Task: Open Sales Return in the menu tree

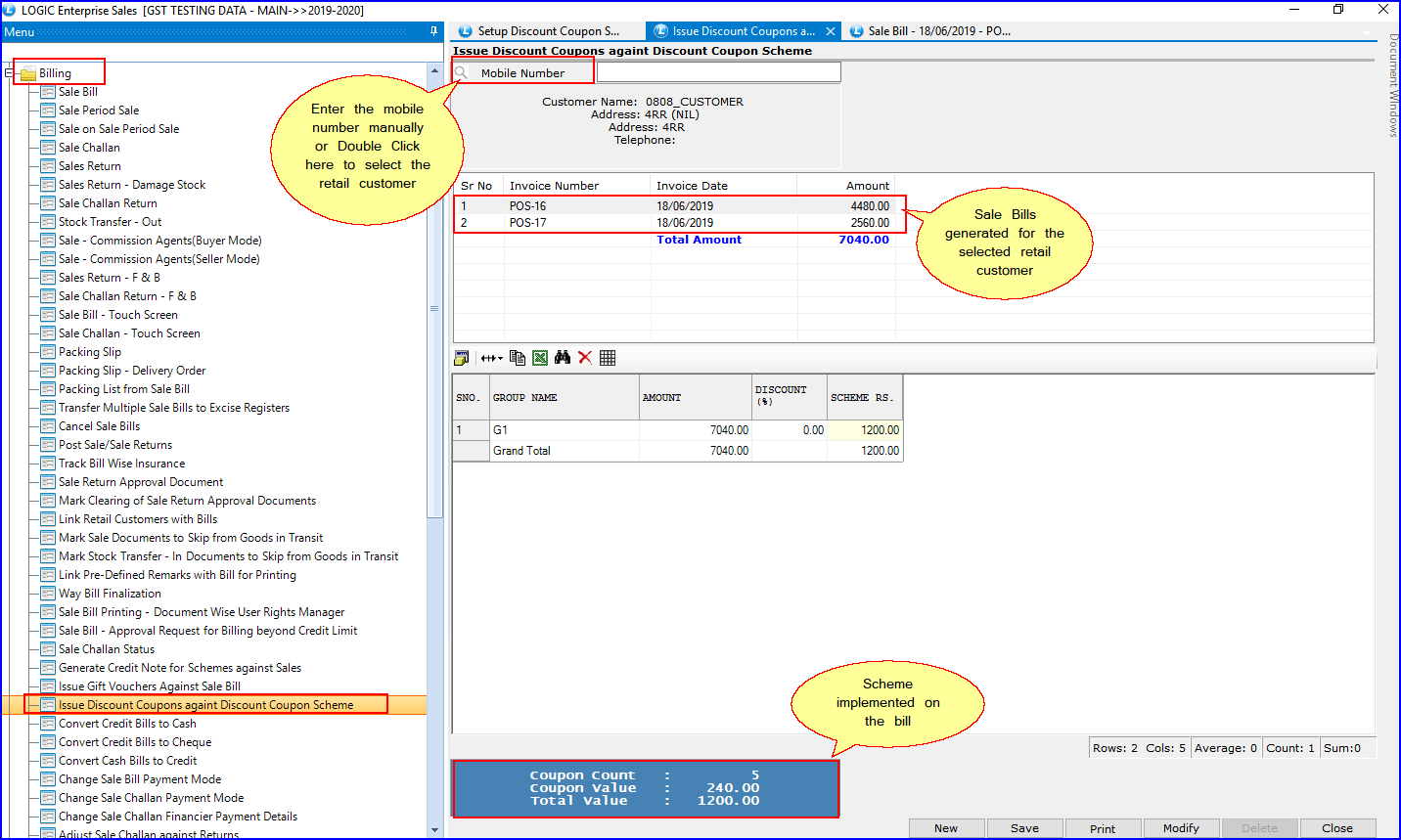Action: (89, 166)
